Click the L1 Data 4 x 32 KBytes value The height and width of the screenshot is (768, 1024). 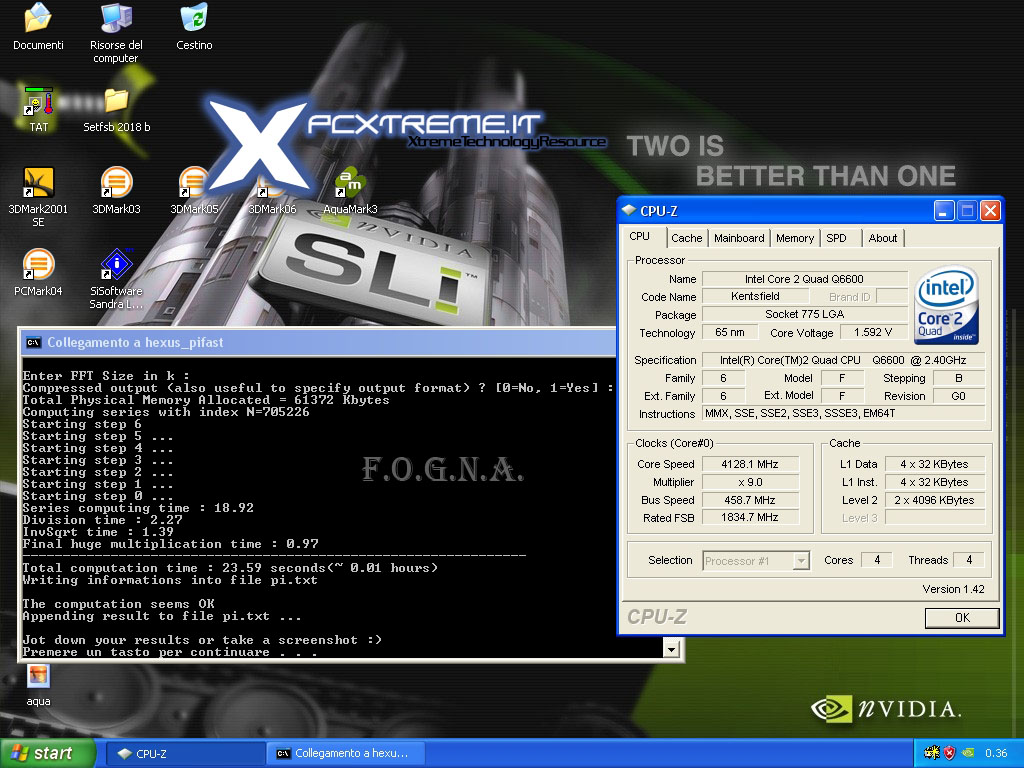tap(935, 464)
